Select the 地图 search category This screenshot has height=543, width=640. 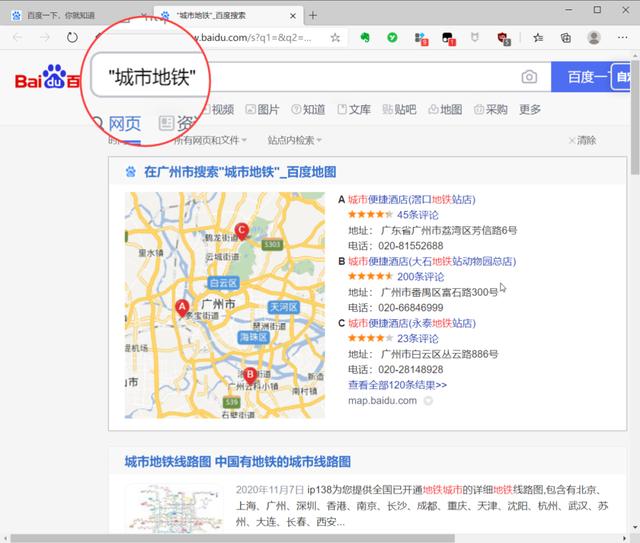point(445,109)
